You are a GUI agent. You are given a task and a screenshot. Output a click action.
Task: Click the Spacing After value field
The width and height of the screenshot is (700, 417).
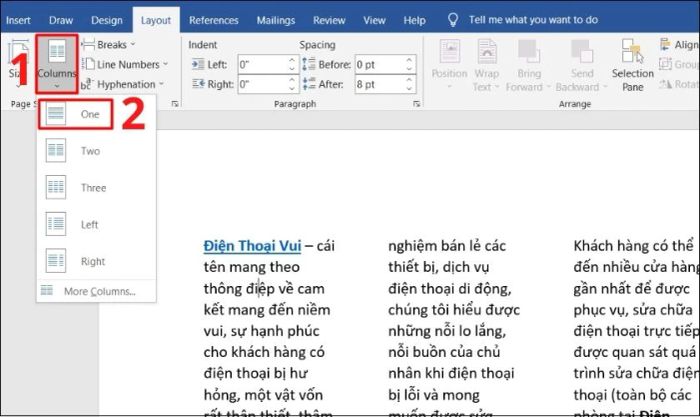[x=379, y=84]
